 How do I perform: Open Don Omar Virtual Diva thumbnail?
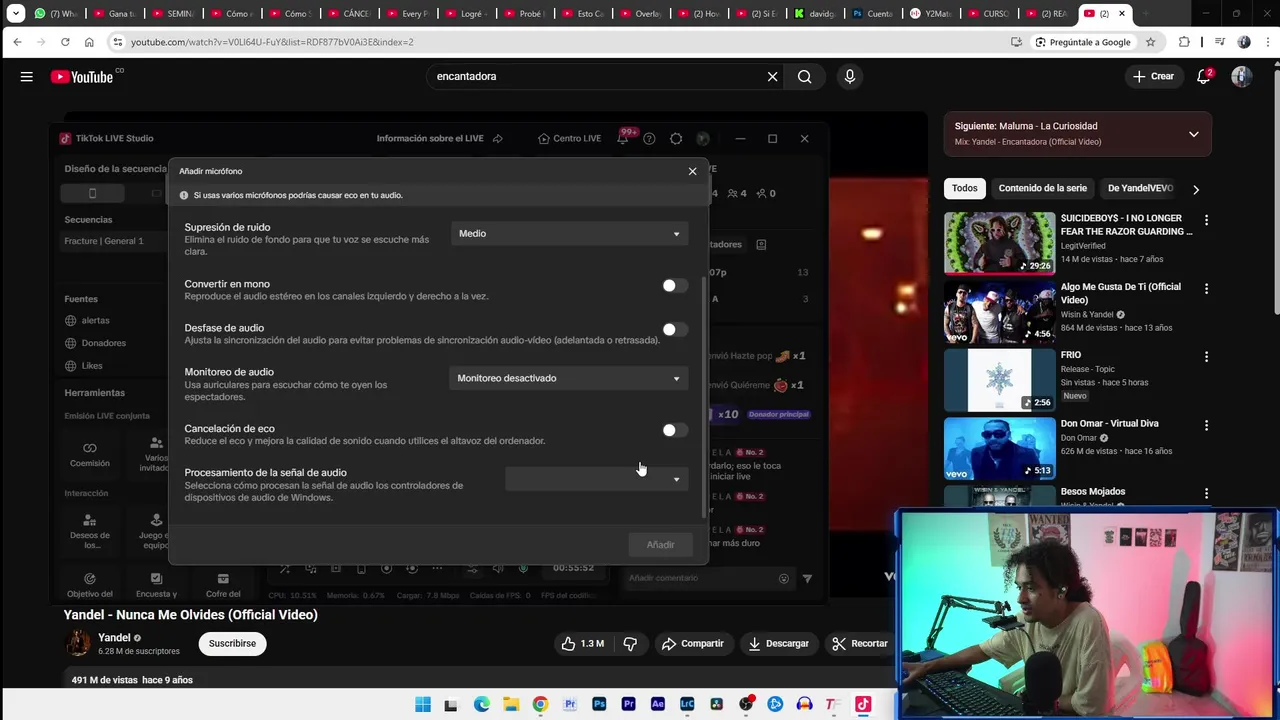coord(1000,448)
